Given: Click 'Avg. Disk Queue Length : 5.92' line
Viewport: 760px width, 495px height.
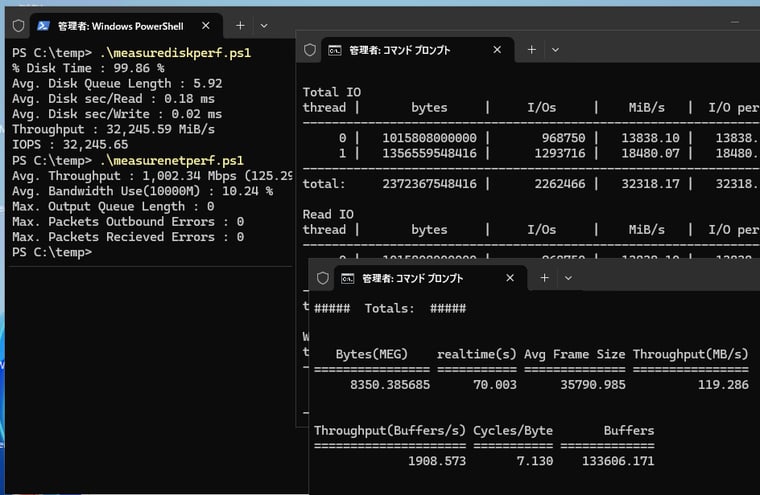Looking at the screenshot, I should 117,84.
